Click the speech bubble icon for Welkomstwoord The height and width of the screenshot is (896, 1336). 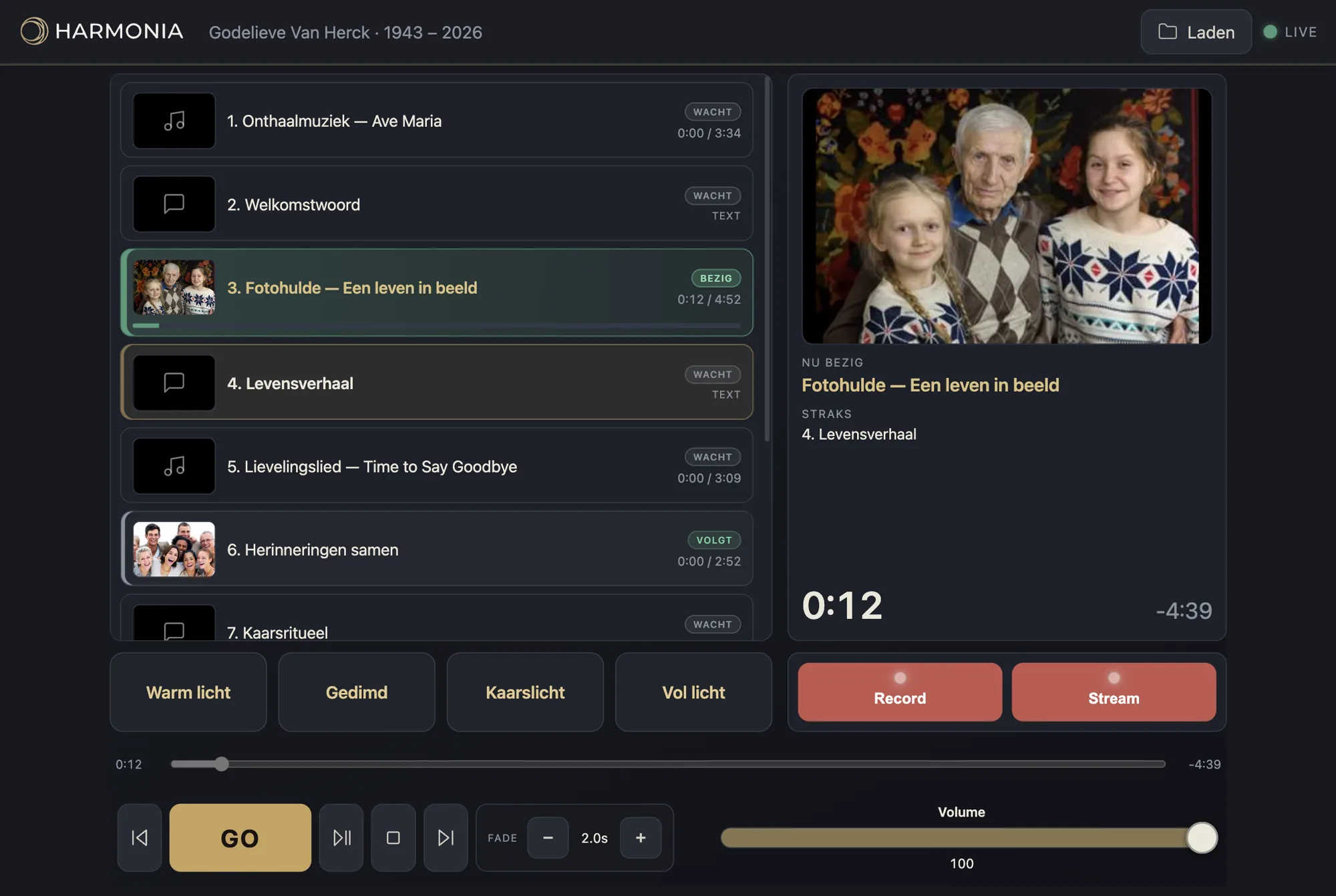click(174, 204)
